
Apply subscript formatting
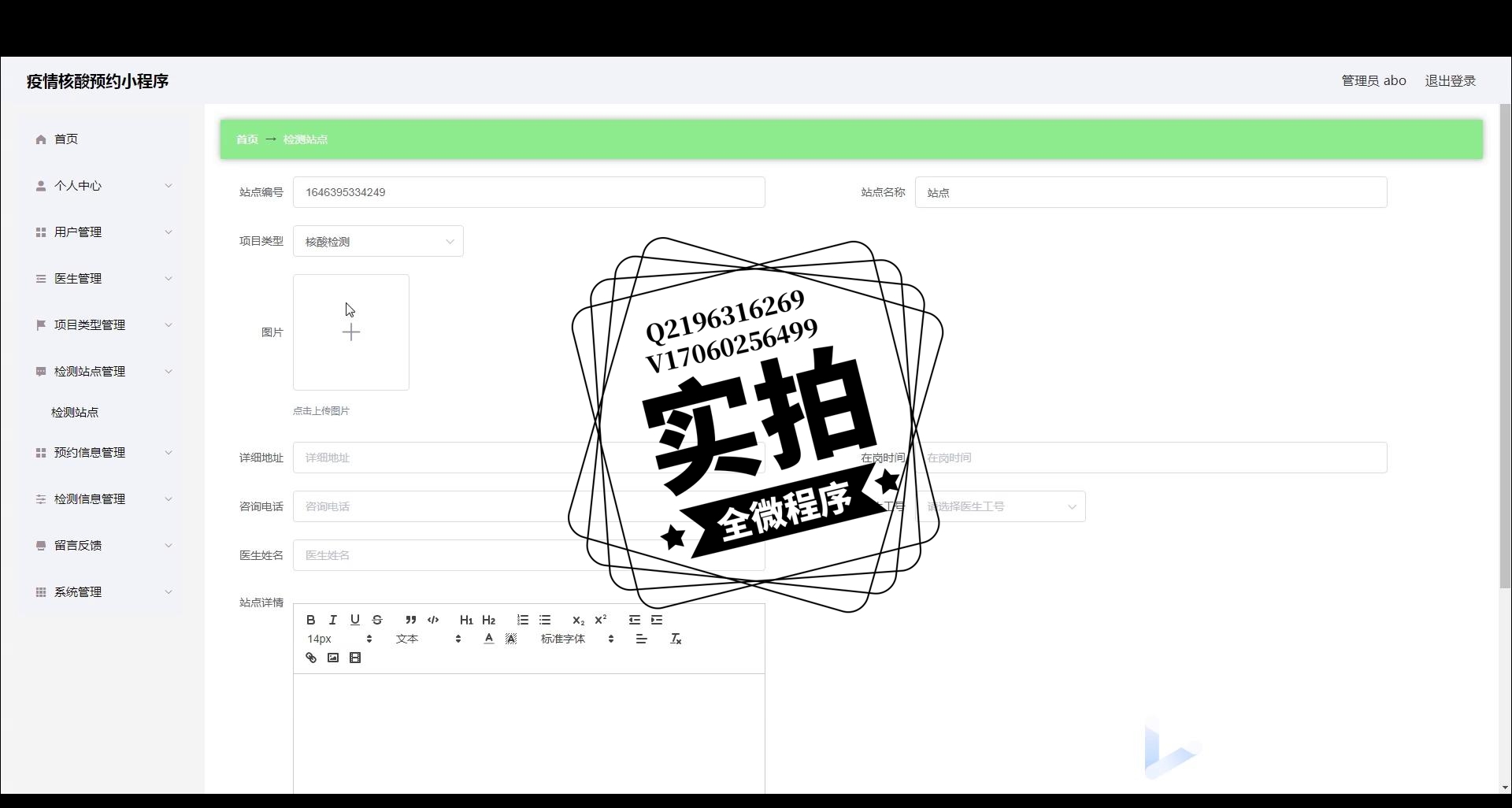coord(578,620)
